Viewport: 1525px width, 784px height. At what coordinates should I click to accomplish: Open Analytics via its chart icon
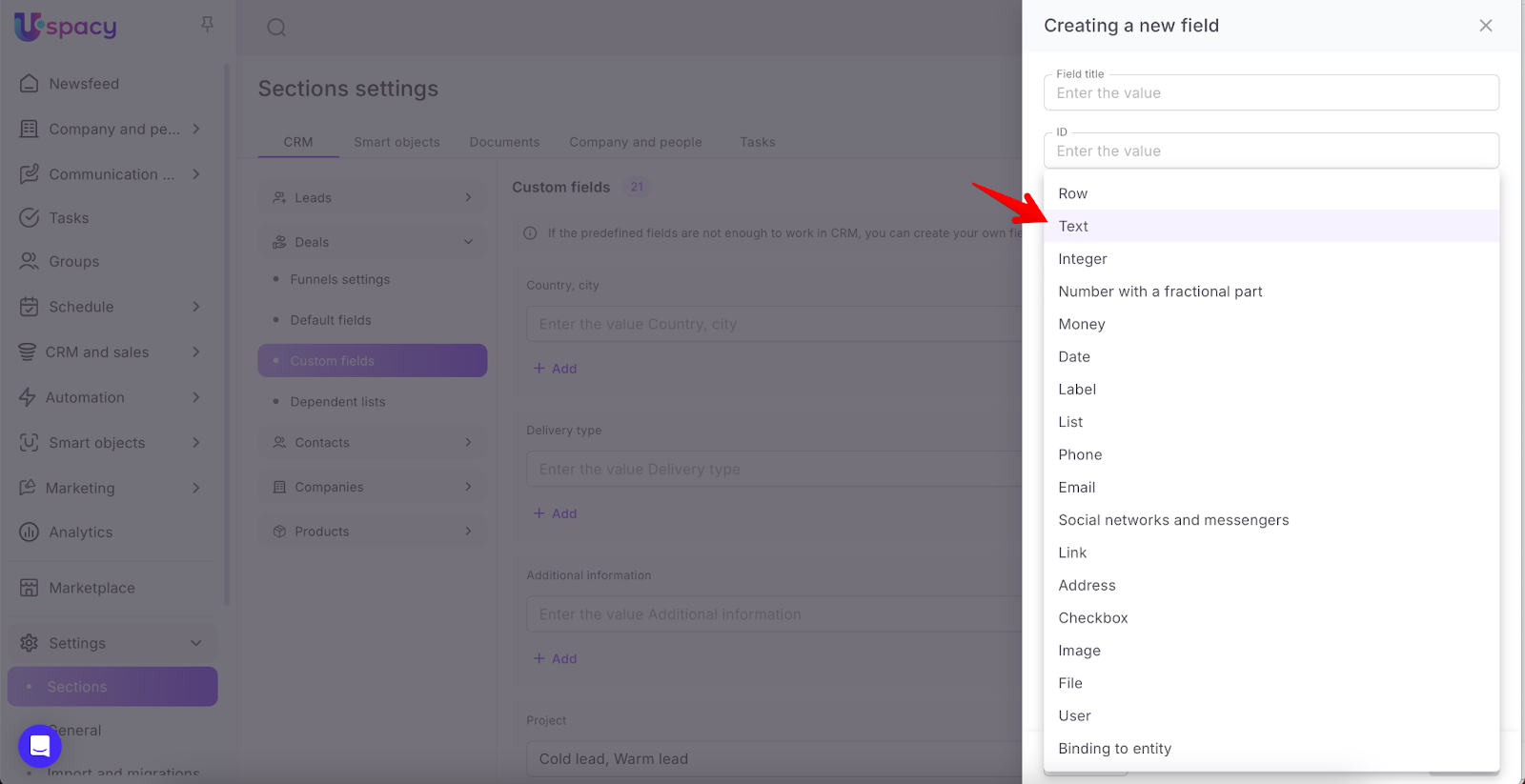pos(30,533)
